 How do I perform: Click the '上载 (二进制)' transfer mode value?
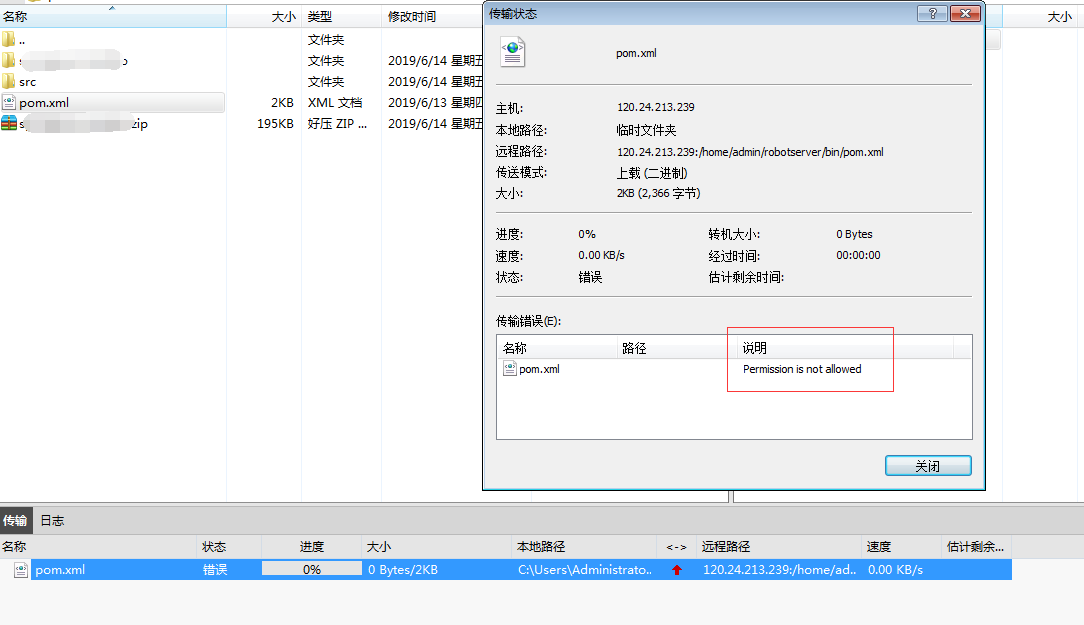pos(652,173)
